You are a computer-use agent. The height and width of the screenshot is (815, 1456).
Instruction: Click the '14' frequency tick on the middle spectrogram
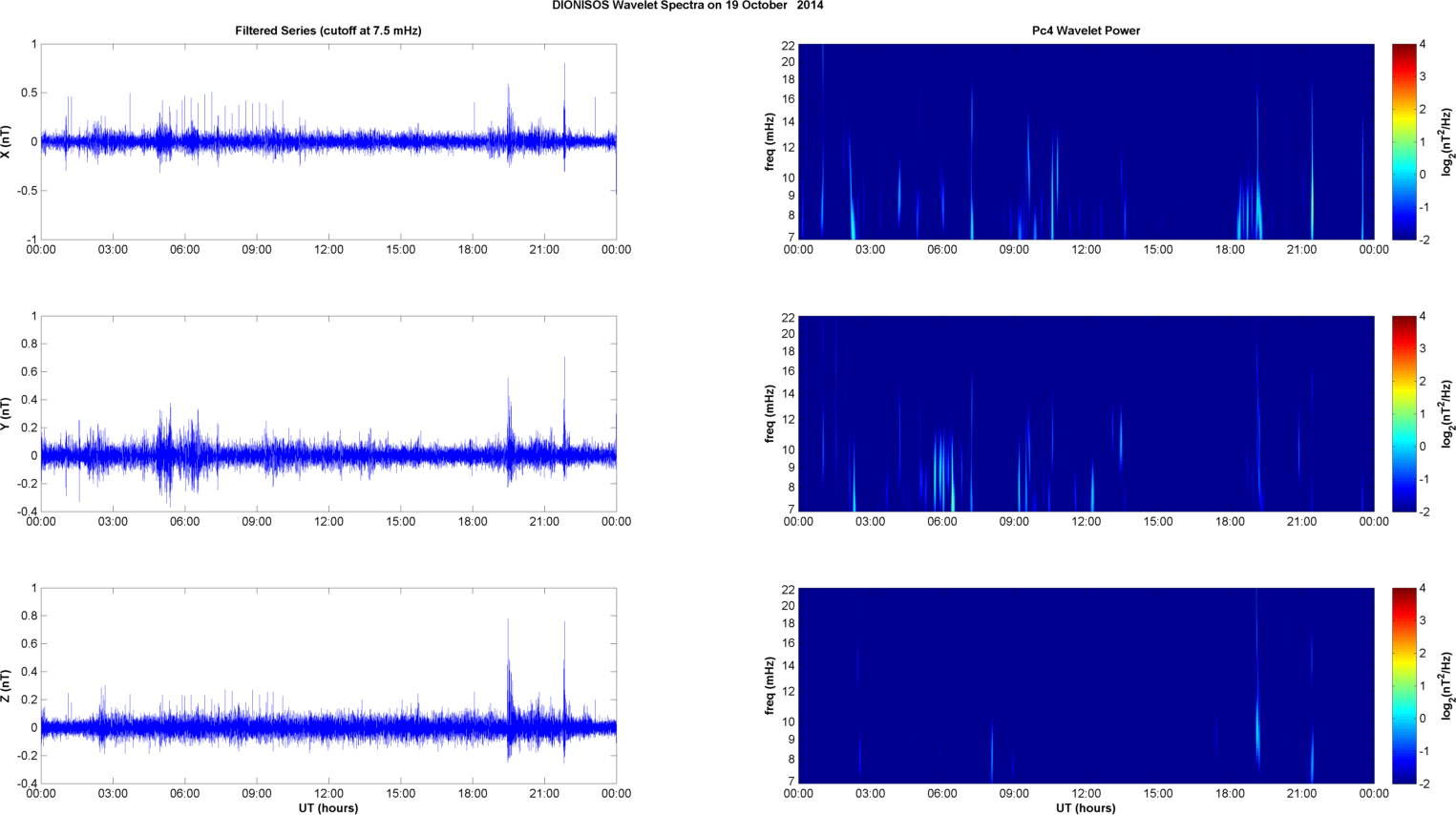788,394
